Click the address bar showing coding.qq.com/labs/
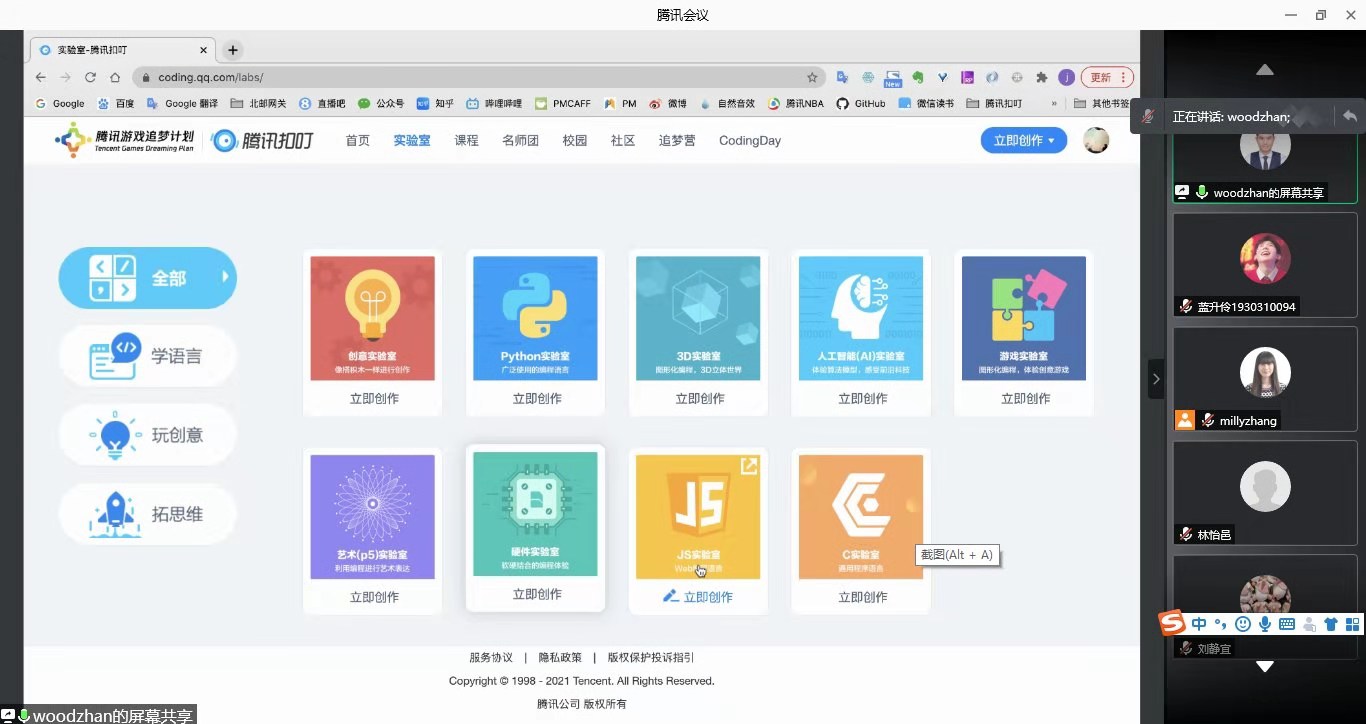This screenshot has height=724, width=1366. 478,77
